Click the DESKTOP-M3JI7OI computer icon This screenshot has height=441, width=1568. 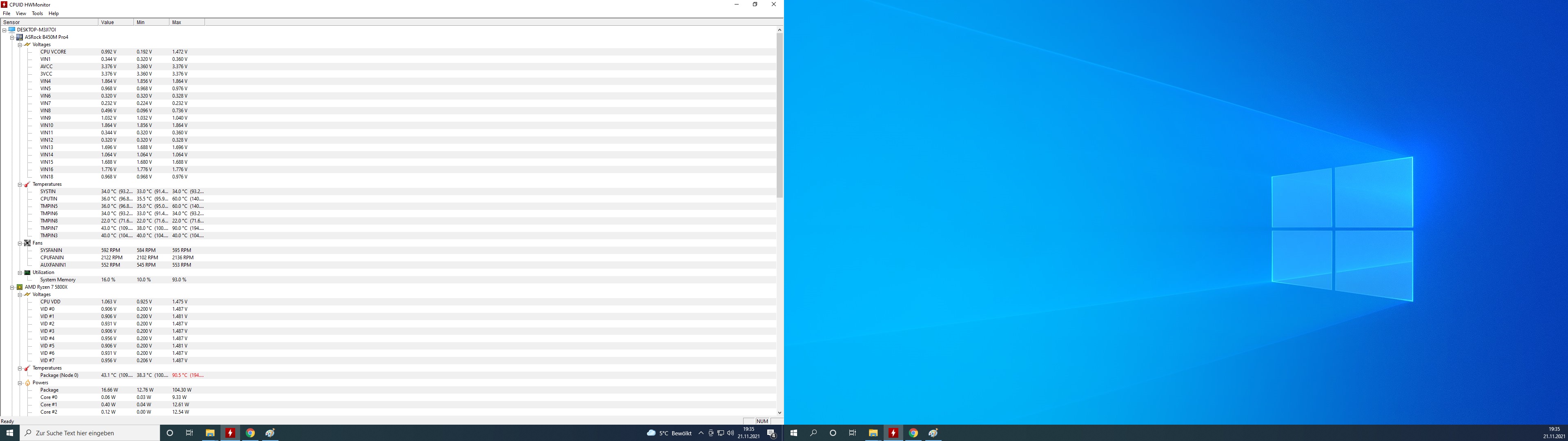click(x=11, y=29)
